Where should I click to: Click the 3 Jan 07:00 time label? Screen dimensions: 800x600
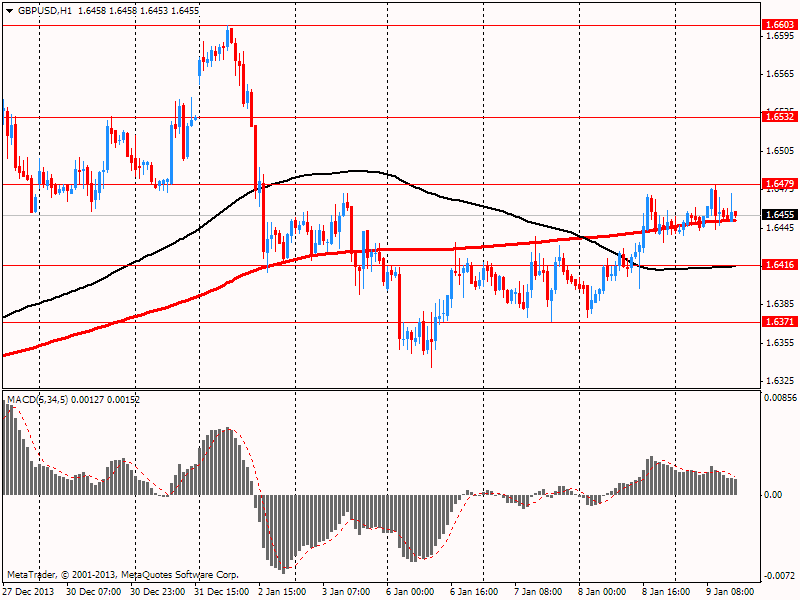[x=346, y=592]
